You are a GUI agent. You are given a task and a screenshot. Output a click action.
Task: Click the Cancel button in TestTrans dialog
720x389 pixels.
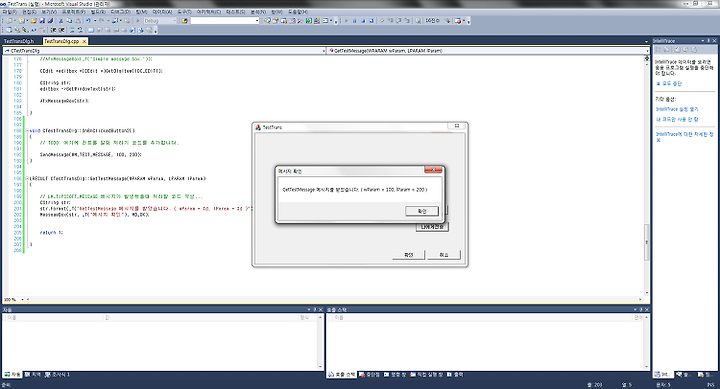(444, 255)
